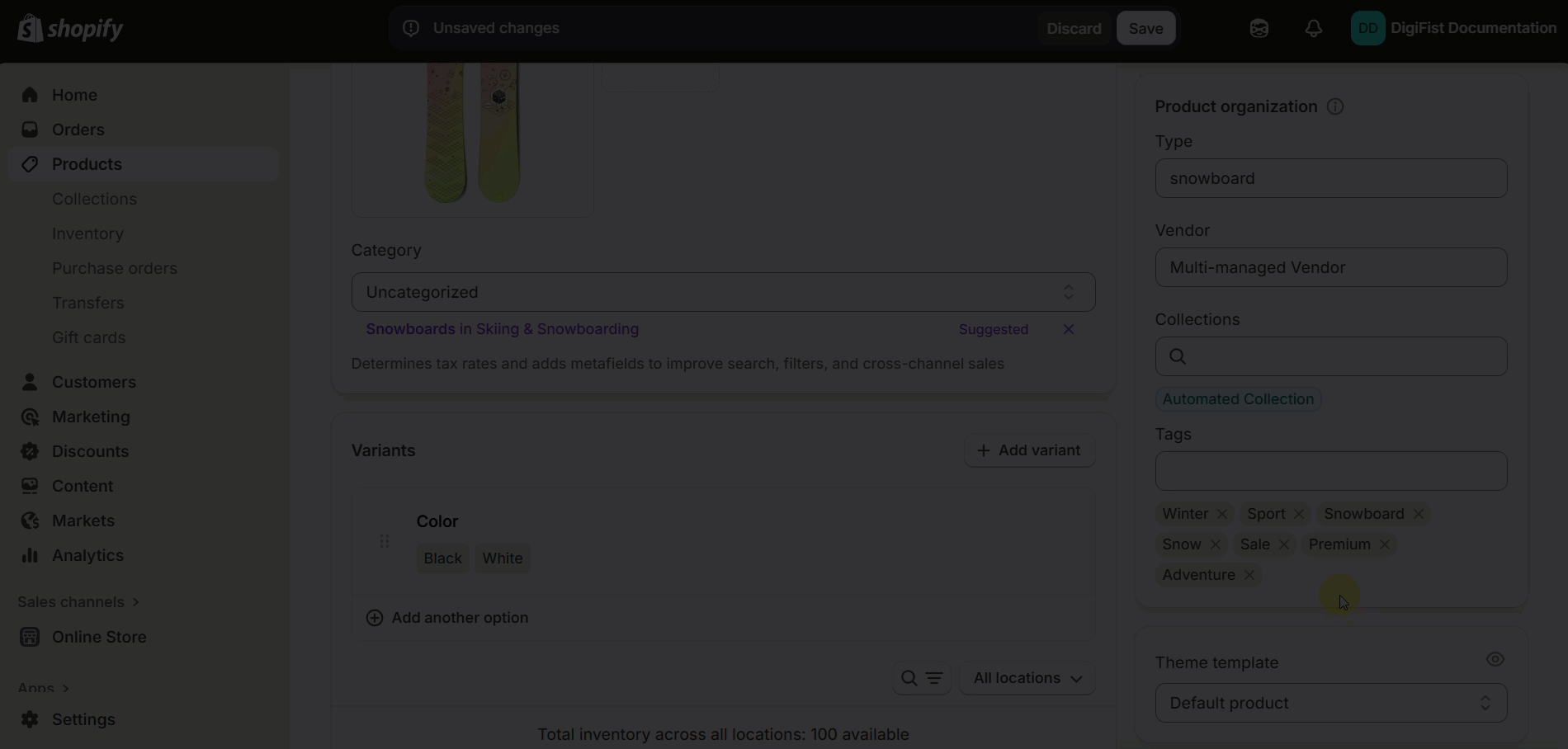Viewport: 1568px width, 749px height.
Task: Click the Add variant button
Action: click(x=1029, y=450)
